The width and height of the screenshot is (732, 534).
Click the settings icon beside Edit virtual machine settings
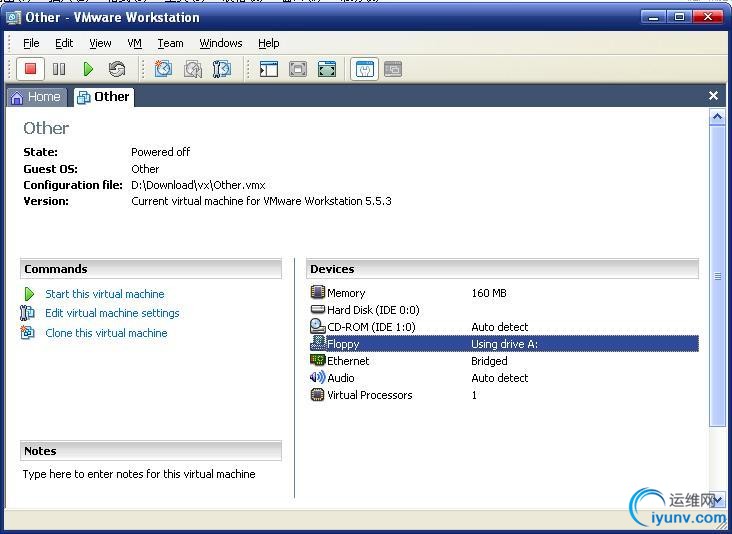27,313
